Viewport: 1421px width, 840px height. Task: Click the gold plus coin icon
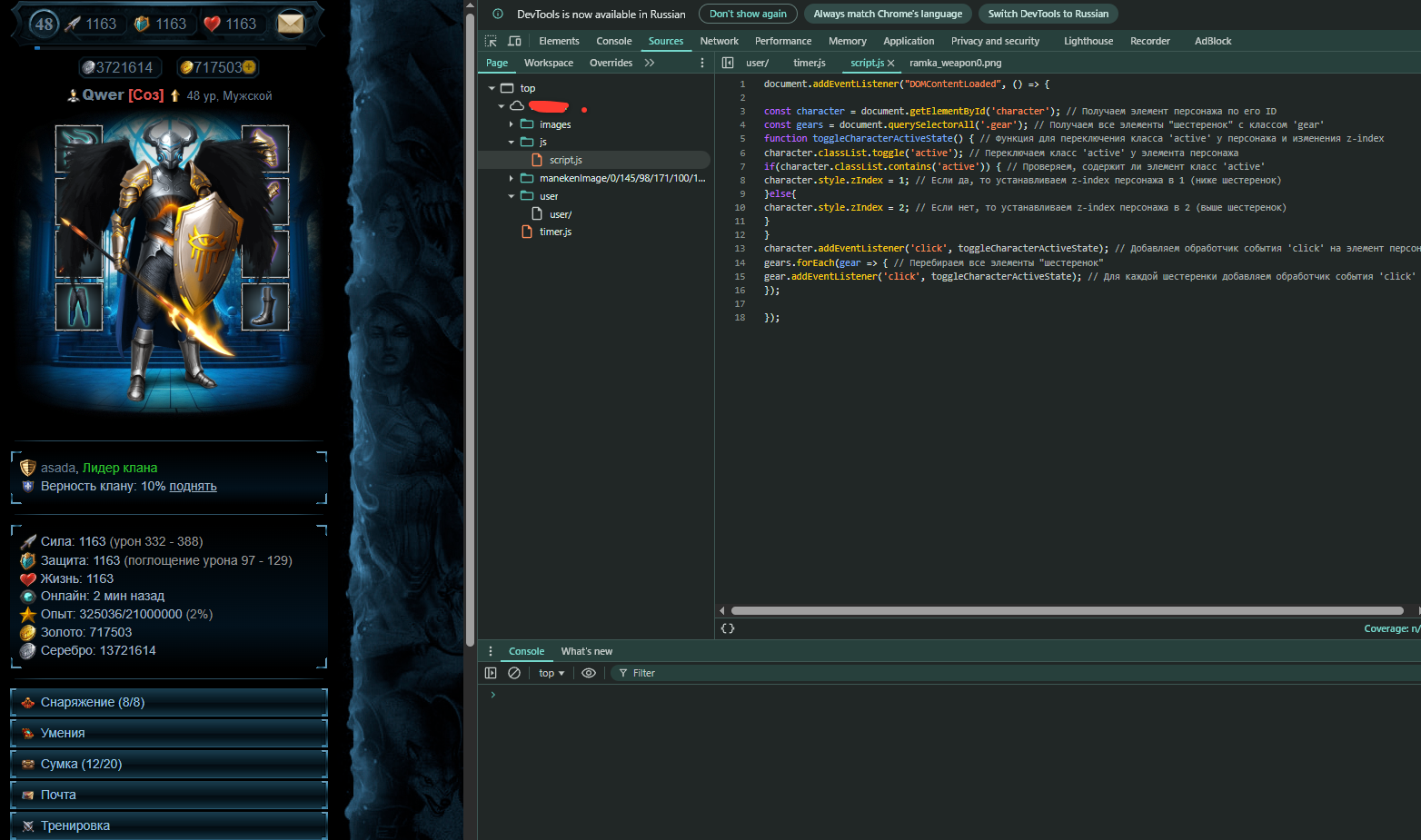click(x=249, y=67)
